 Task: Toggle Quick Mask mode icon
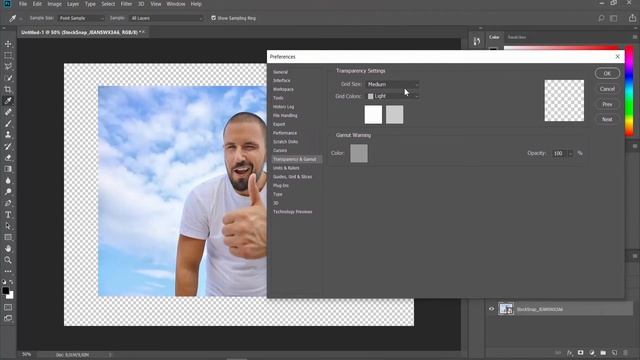point(8,307)
